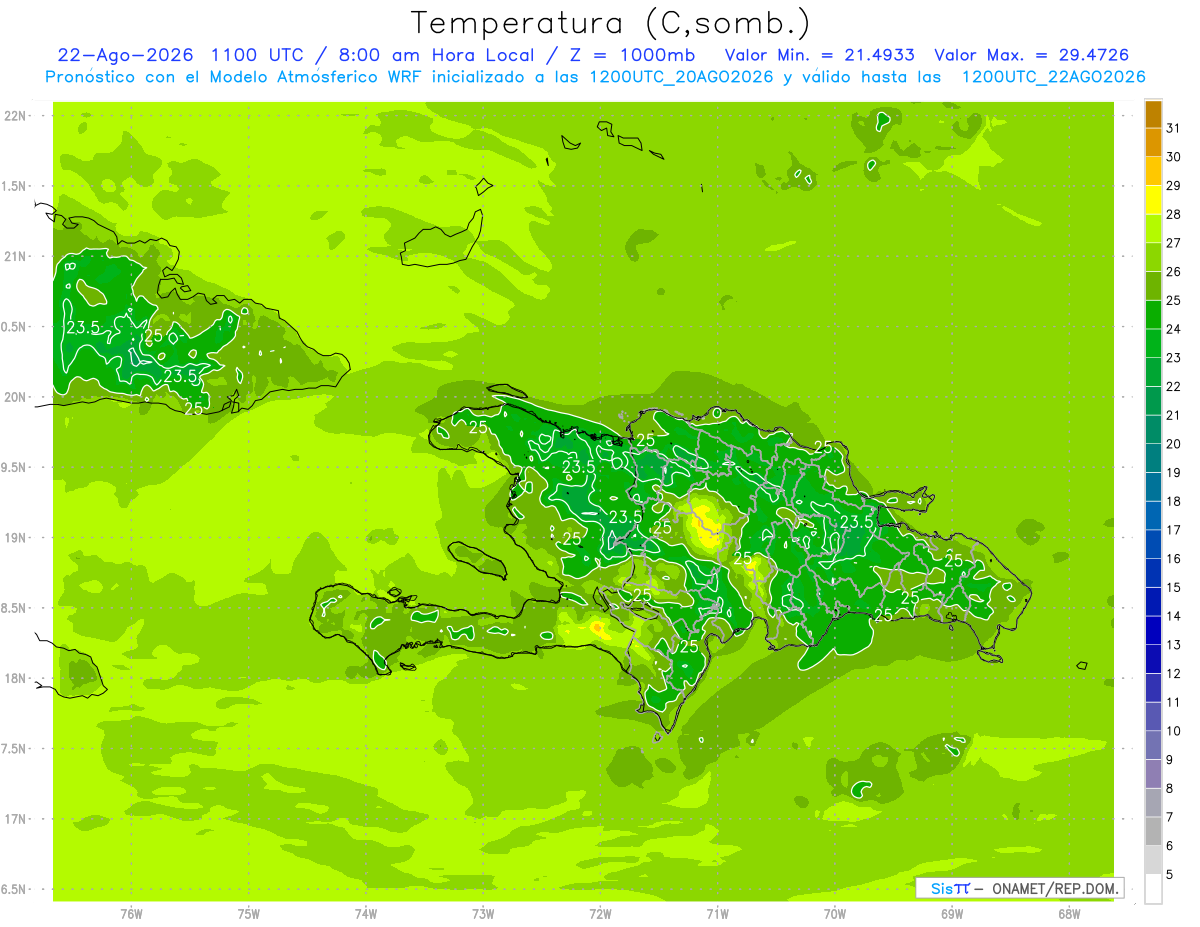Click legend color cell between 12 and 13
Image resolution: width=1200 pixels, height=927 pixels.
click(x=1153, y=659)
